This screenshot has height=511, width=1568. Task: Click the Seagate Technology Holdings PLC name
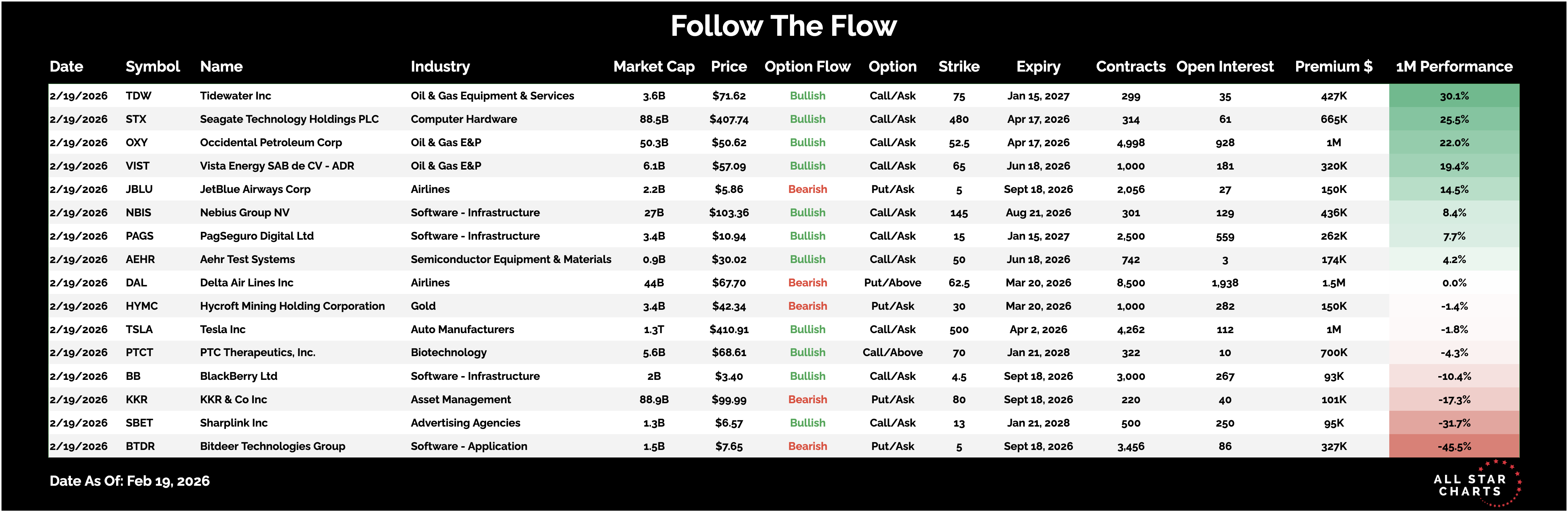point(289,119)
